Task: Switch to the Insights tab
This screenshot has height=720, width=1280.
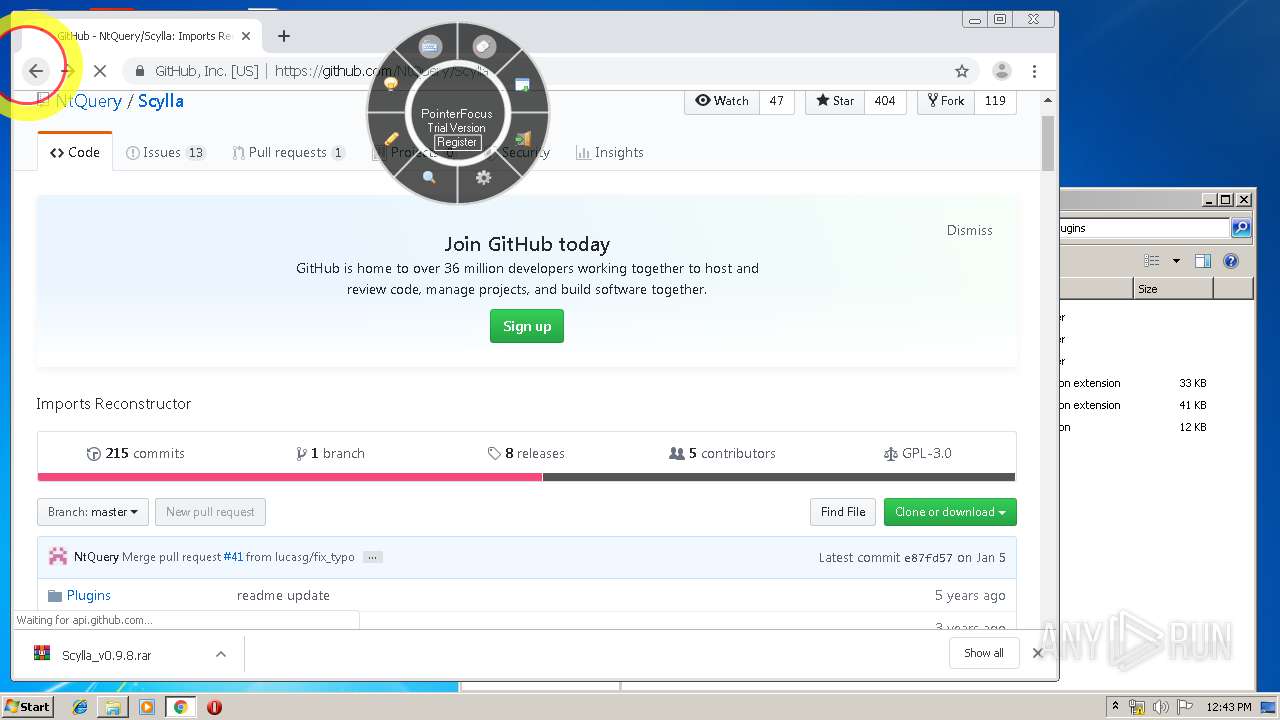Action: 610,153
